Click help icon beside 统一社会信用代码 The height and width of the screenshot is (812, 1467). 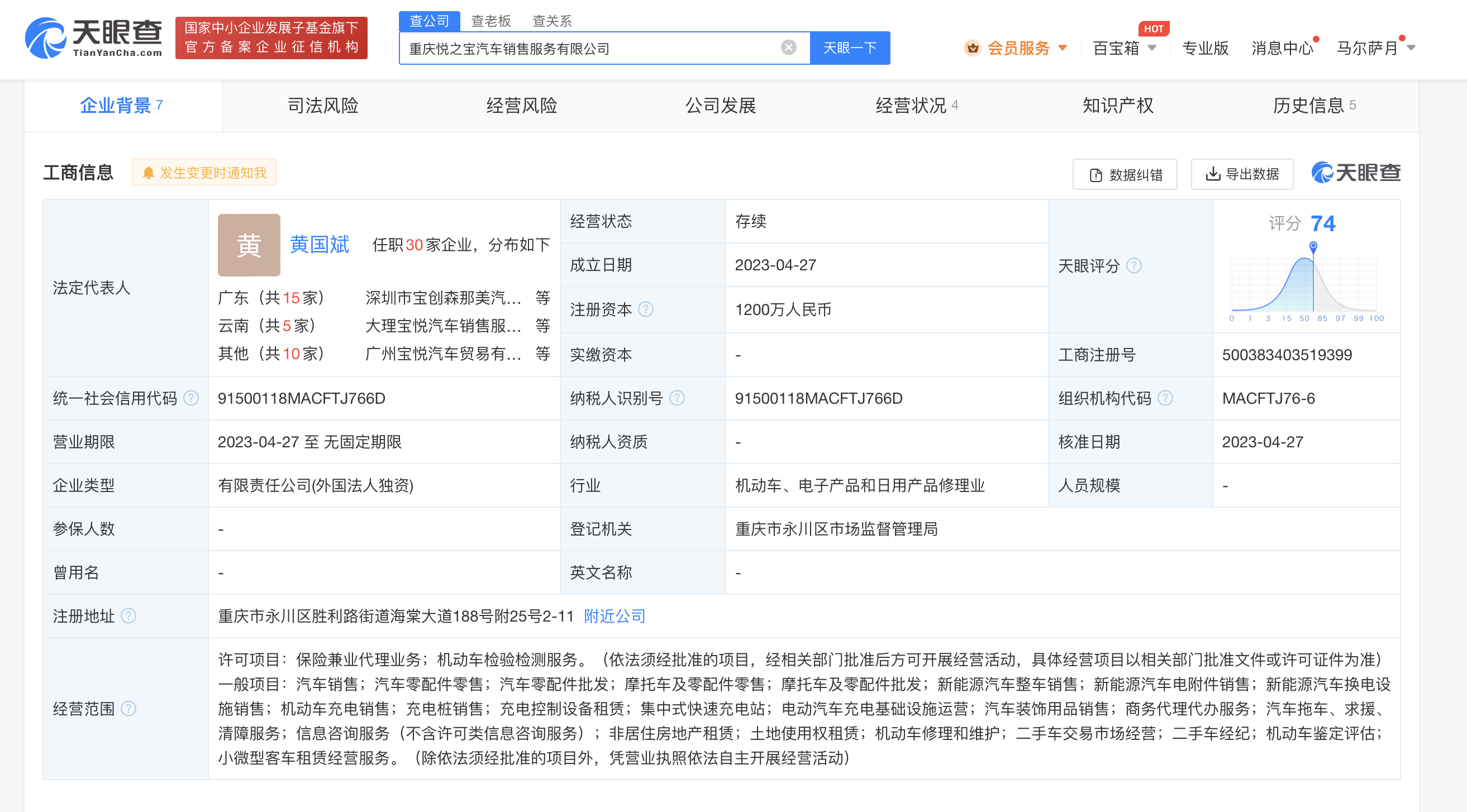[192, 398]
